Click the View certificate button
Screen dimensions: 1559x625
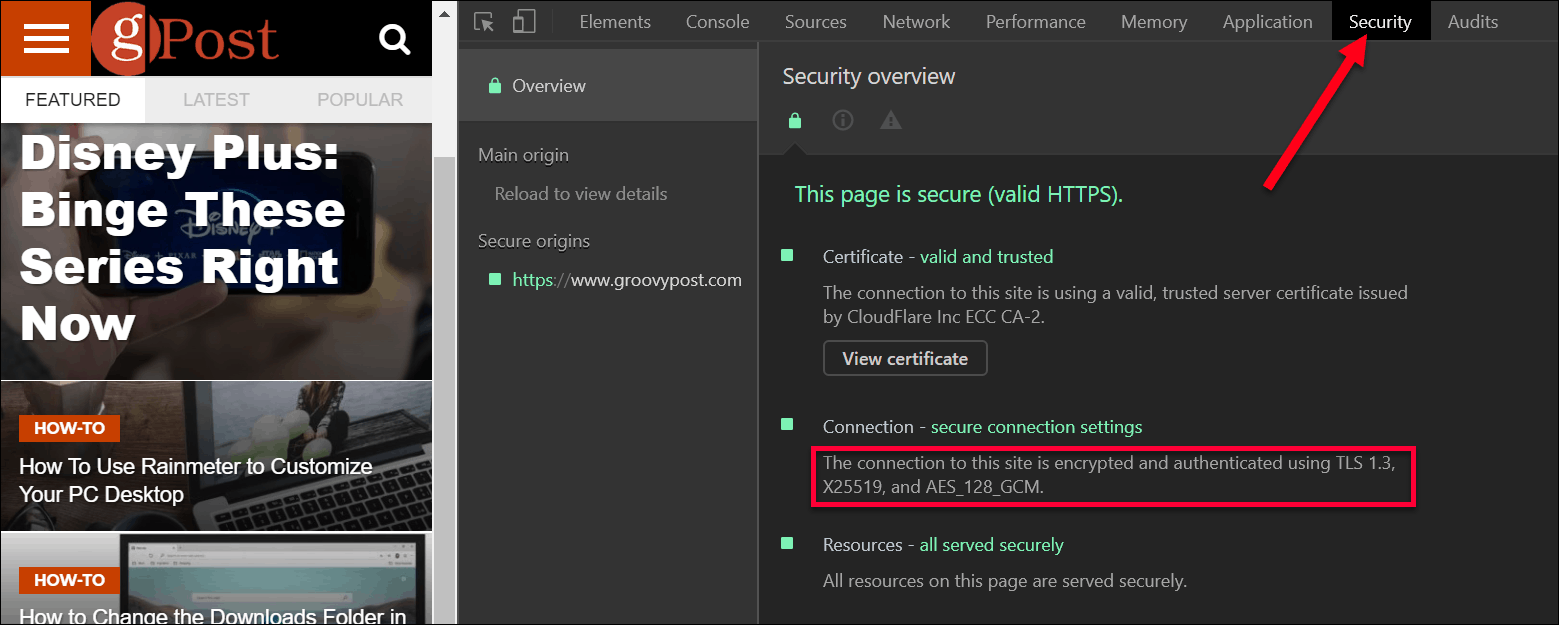905,359
